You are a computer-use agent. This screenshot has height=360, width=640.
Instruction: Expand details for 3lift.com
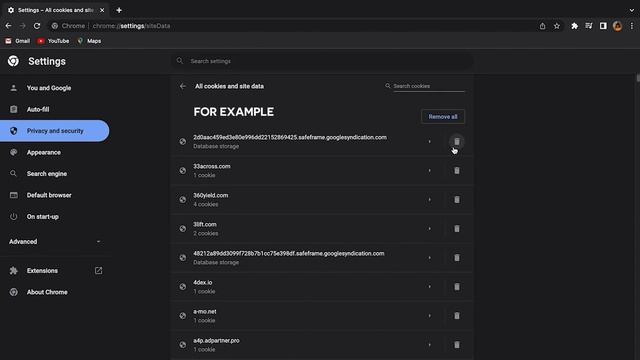point(429,229)
